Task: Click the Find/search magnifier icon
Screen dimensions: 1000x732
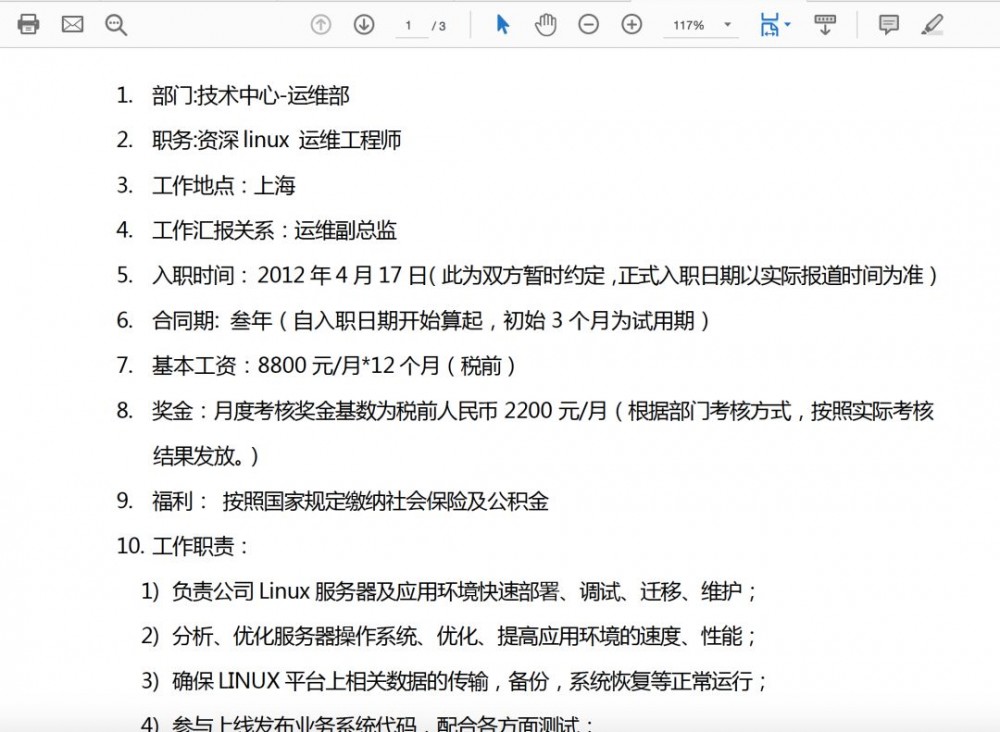Action: click(x=115, y=25)
